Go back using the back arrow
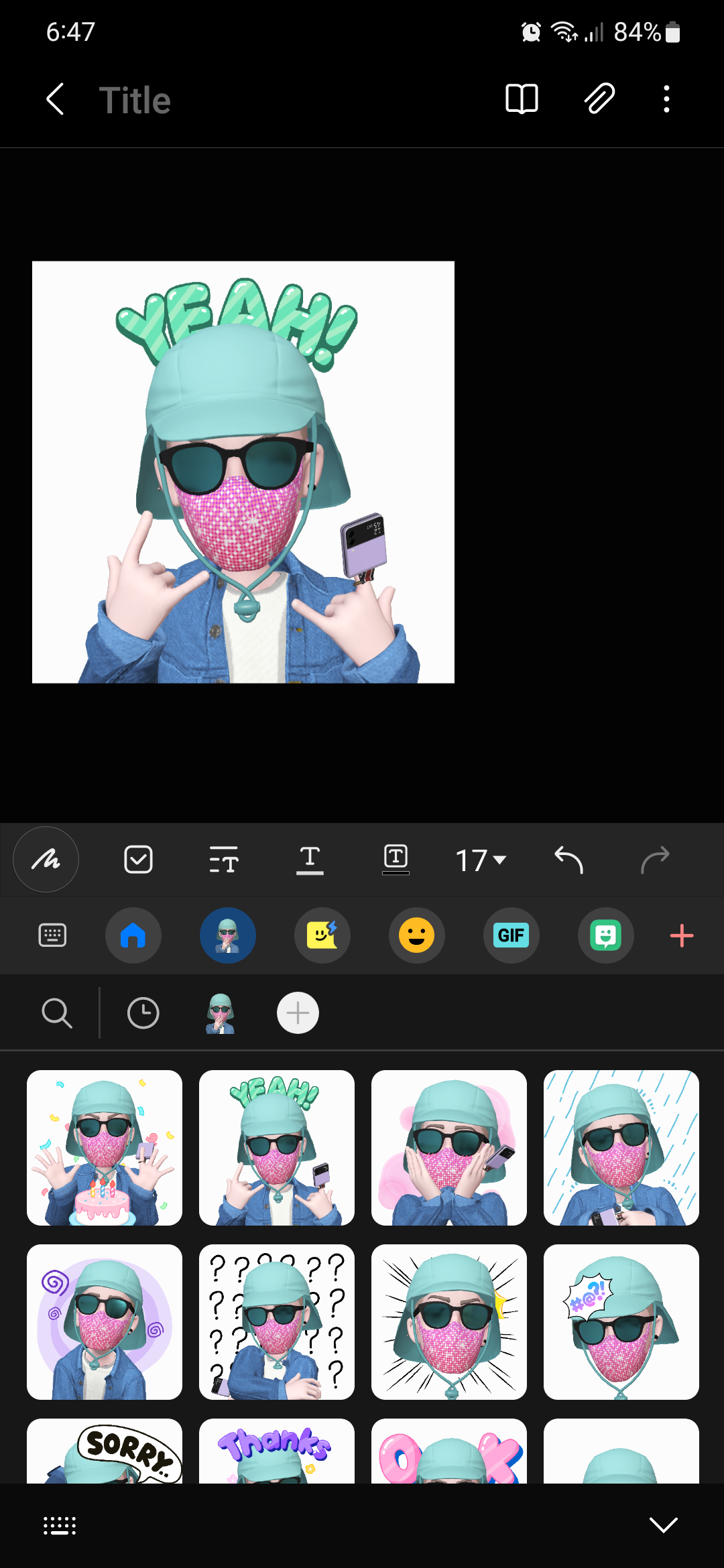Viewport: 724px width, 1568px height. 55,99
